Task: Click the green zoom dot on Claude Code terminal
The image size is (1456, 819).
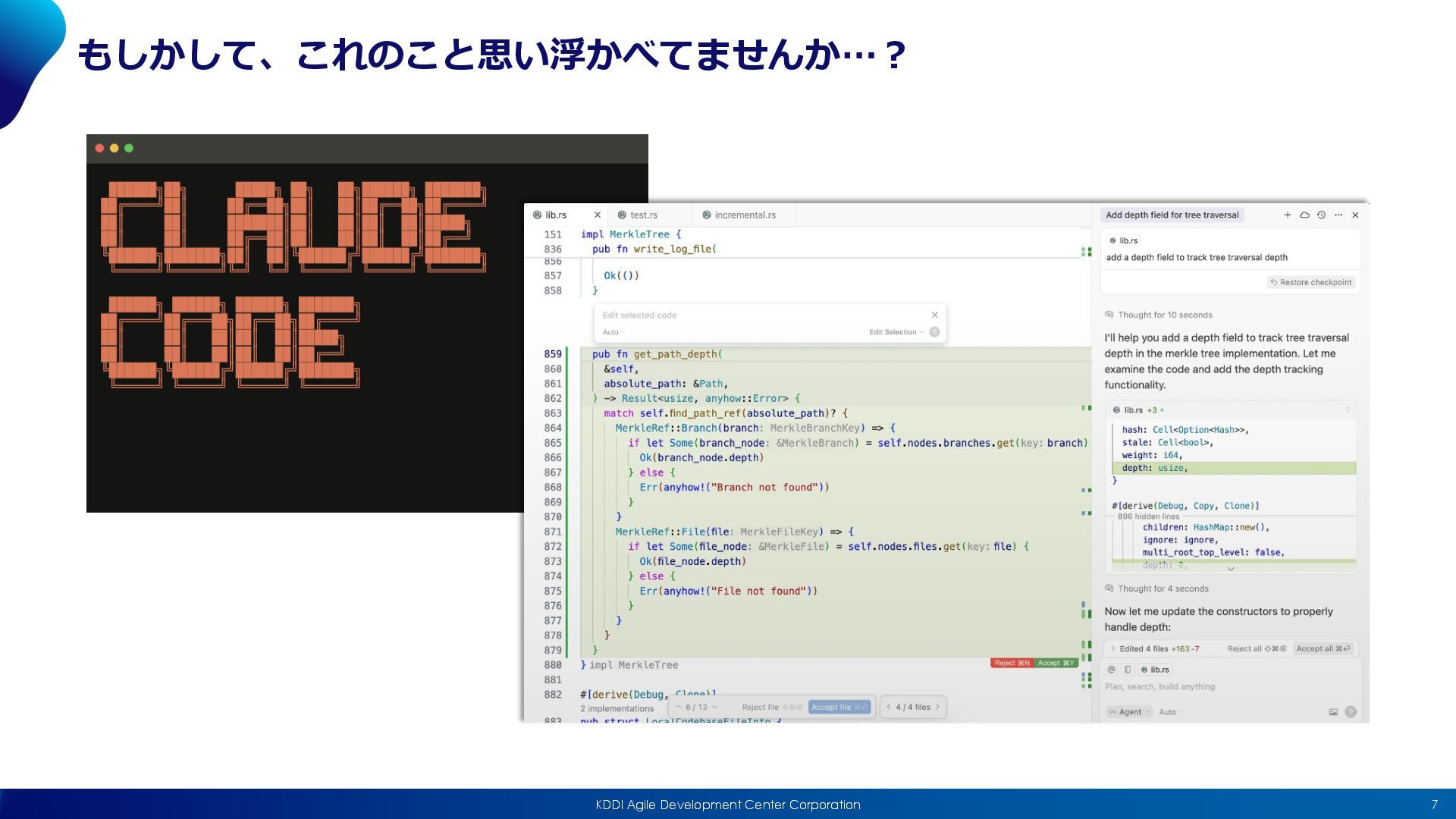Action: (x=129, y=149)
